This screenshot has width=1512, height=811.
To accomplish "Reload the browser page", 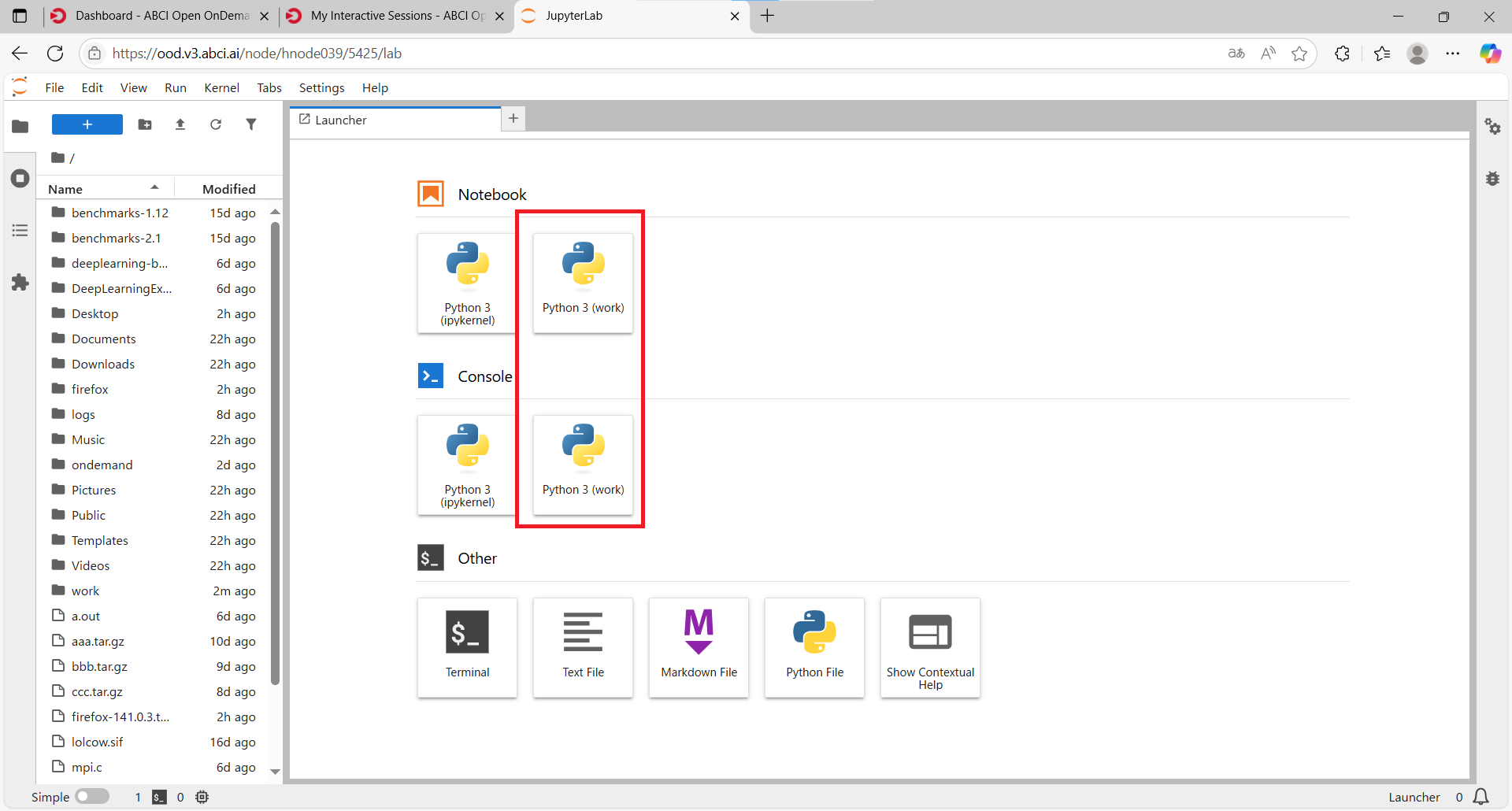I will coord(55,54).
